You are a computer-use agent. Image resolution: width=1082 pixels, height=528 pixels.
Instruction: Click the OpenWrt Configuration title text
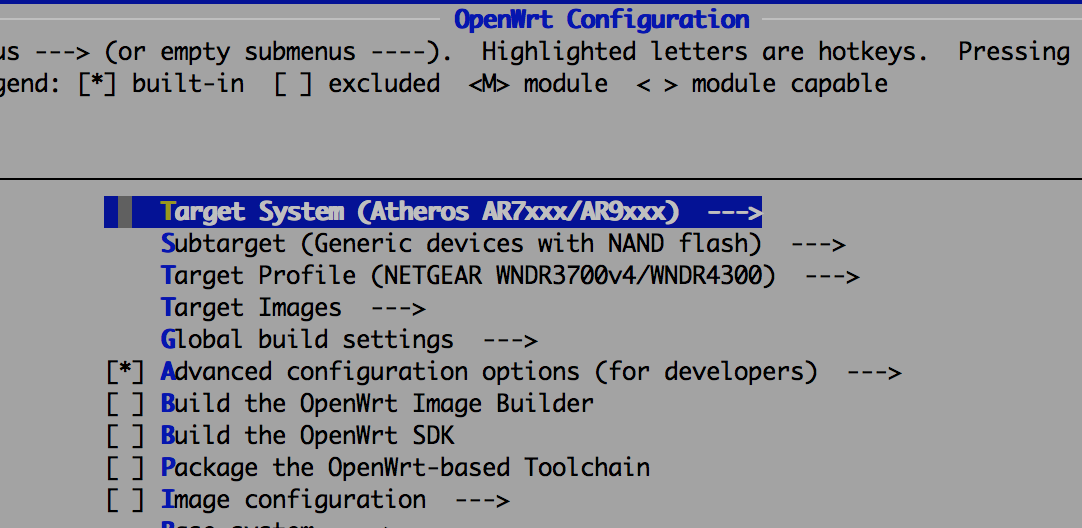[x=602, y=19]
